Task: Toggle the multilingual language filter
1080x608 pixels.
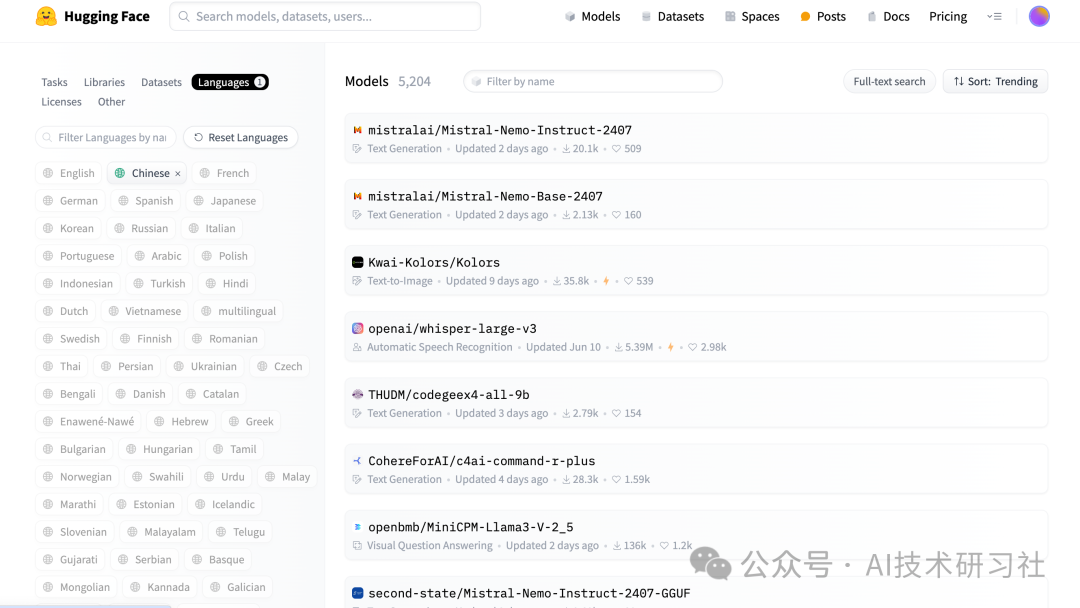Action: point(238,311)
